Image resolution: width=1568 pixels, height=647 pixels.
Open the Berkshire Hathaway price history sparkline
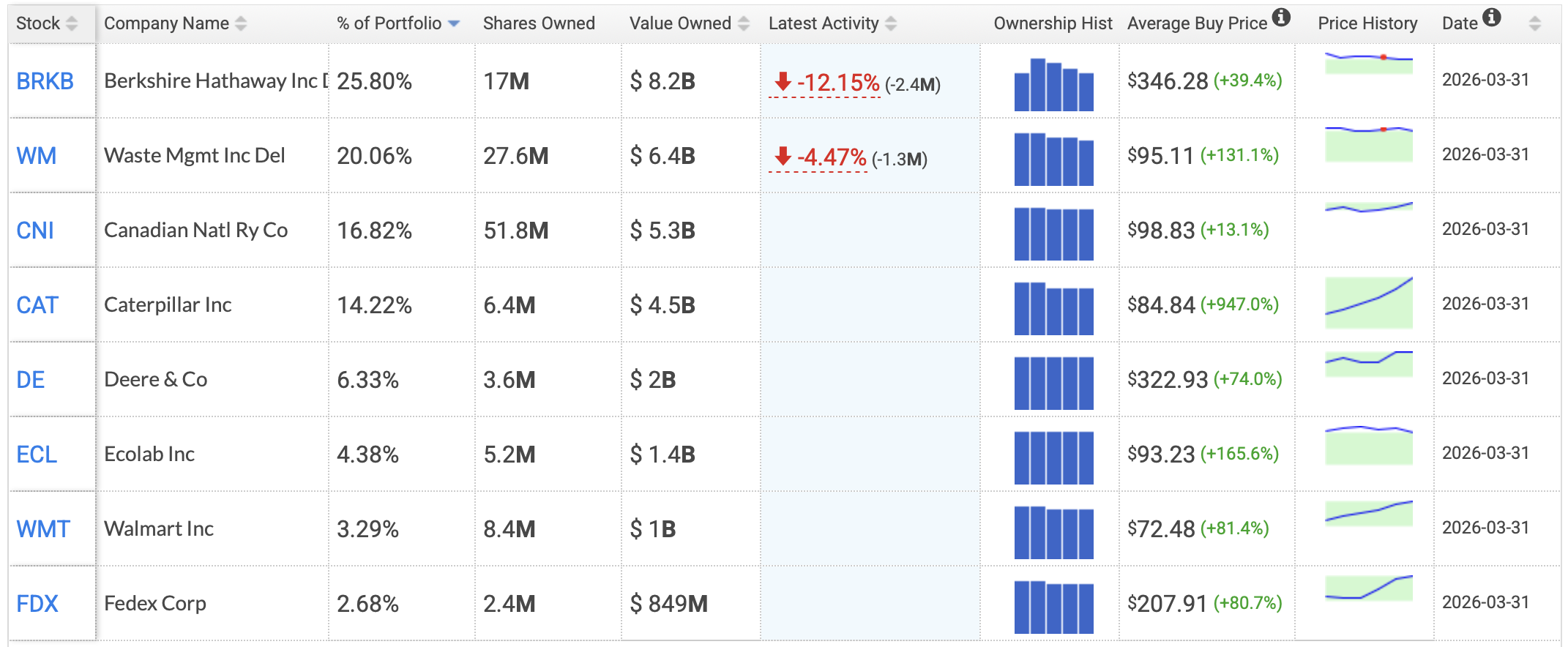point(1369,63)
